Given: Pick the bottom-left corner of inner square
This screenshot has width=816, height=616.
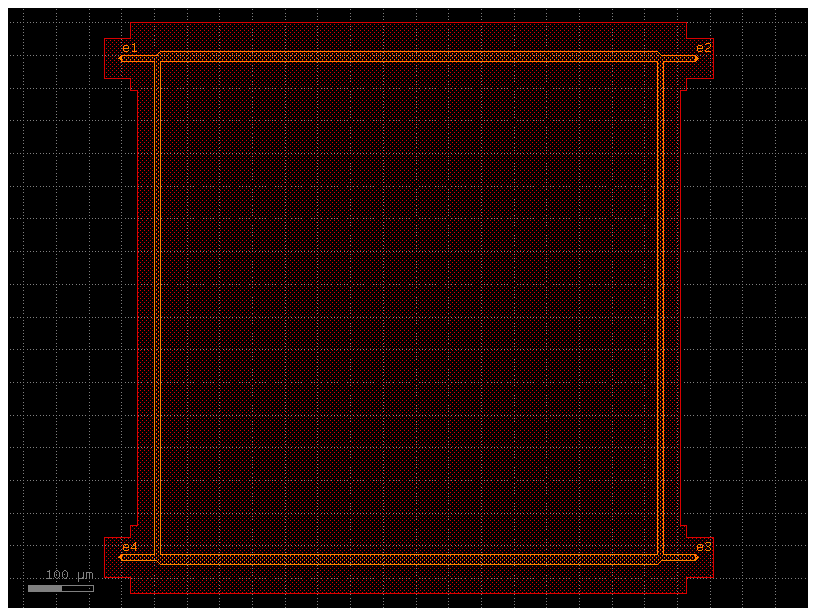Looking at the screenshot, I should (161, 553).
